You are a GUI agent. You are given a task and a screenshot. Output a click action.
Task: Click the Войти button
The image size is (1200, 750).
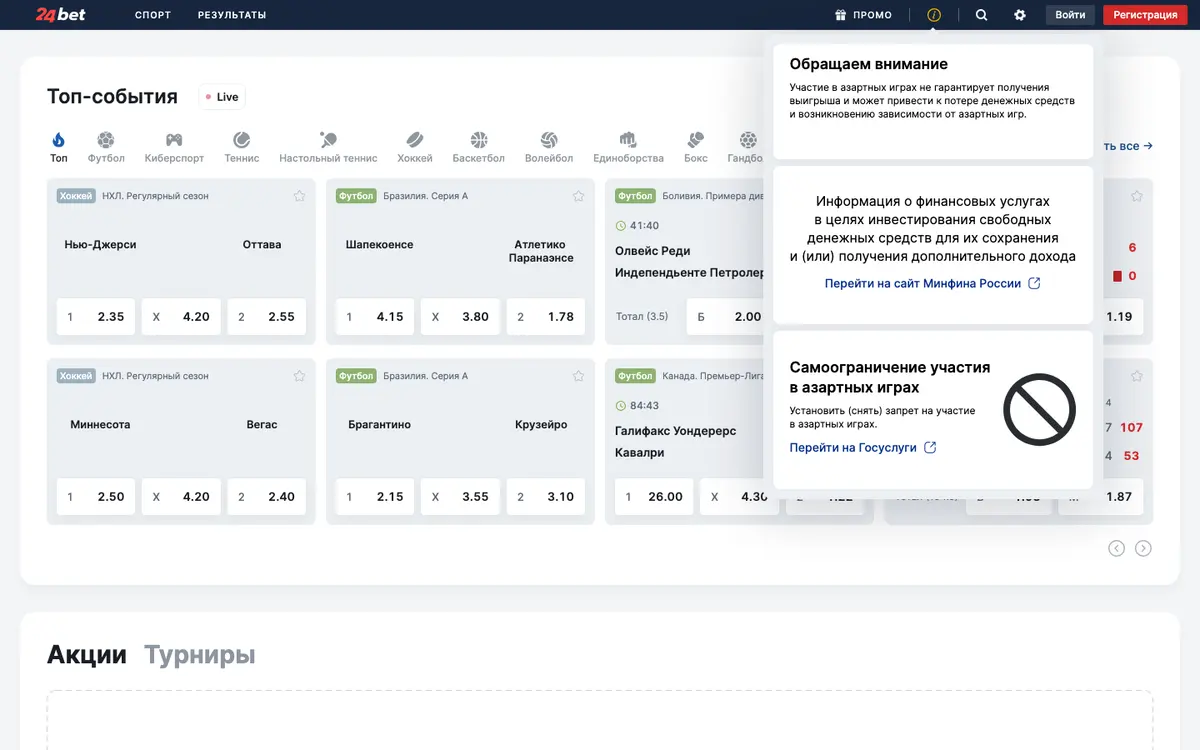[1070, 15]
